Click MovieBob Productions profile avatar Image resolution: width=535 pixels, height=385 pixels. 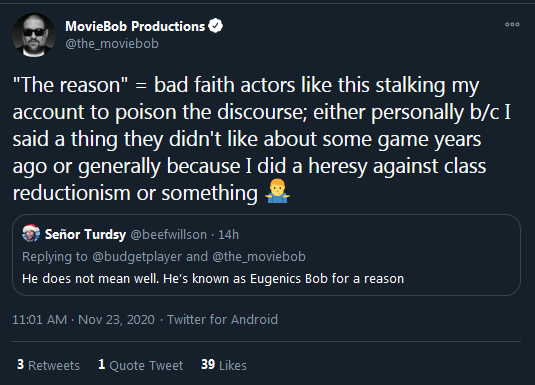click(34, 35)
